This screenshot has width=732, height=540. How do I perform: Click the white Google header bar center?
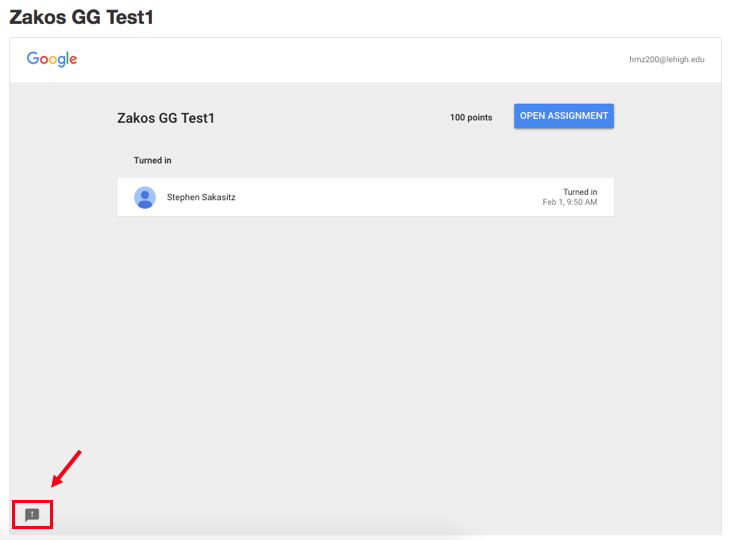coord(365,60)
